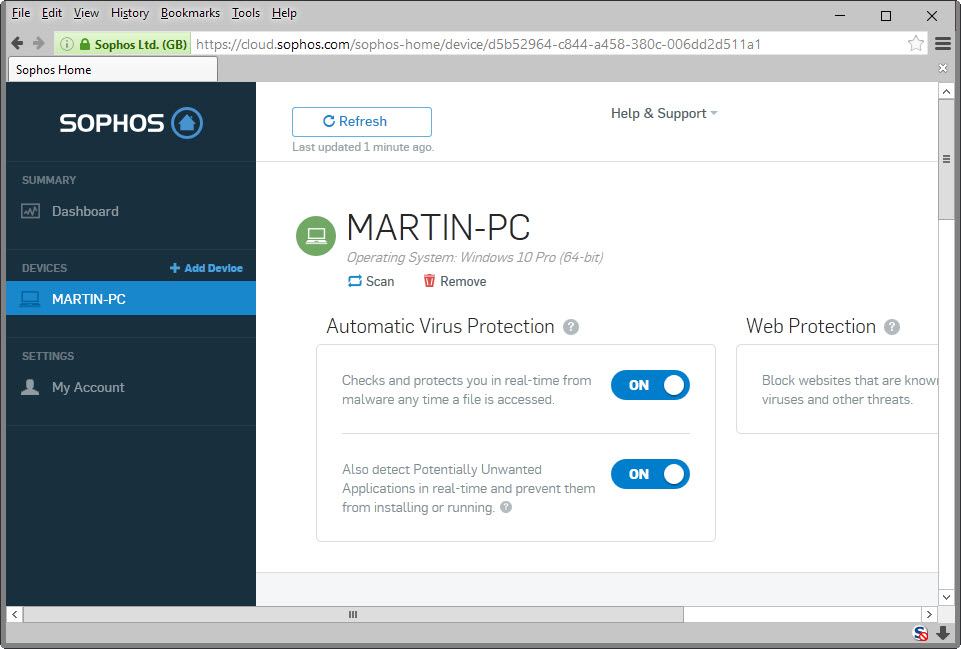Turn off Potentially Unwanted Applications detection toggle

point(650,474)
